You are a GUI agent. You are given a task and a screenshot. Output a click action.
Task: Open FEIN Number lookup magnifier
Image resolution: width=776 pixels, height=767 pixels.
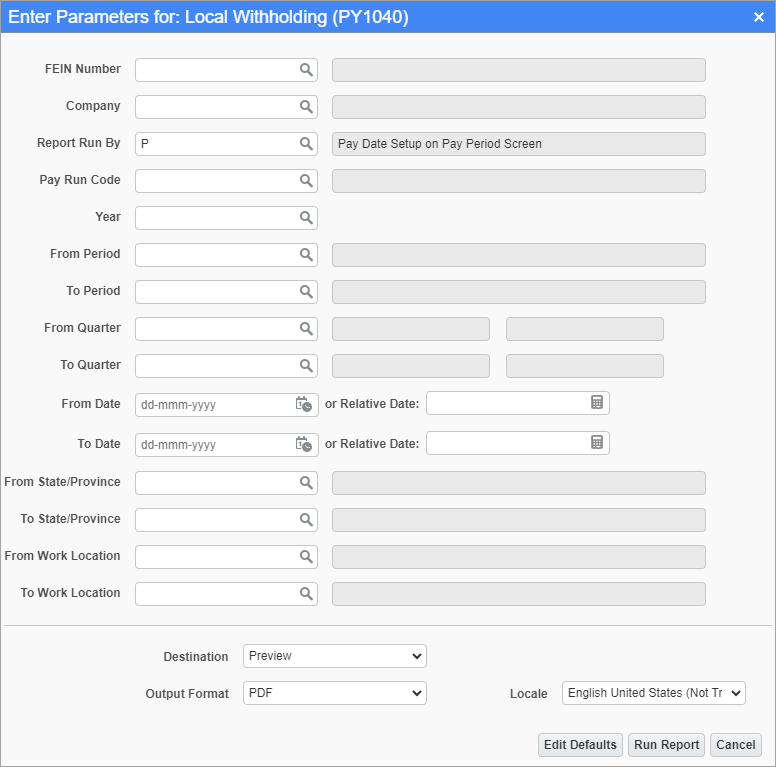pos(306,70)
